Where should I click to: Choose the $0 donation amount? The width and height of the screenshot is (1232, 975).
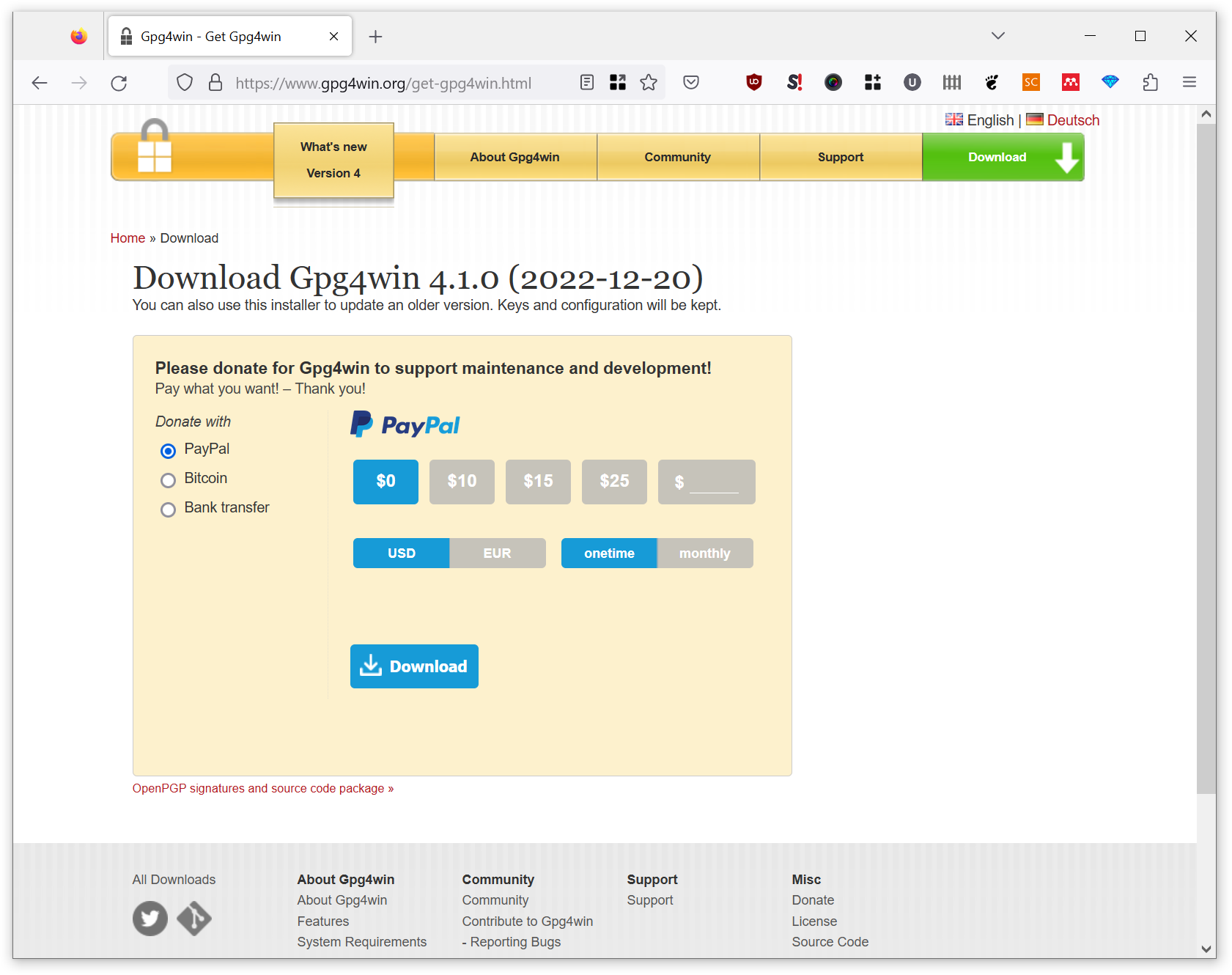pos(386,482)
